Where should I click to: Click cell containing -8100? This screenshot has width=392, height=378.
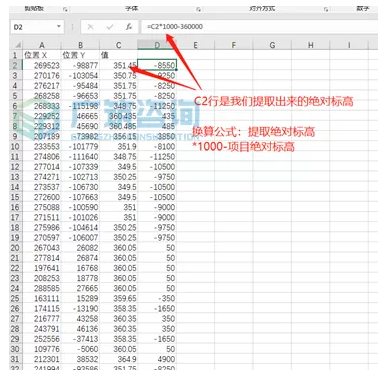(157, 146)
